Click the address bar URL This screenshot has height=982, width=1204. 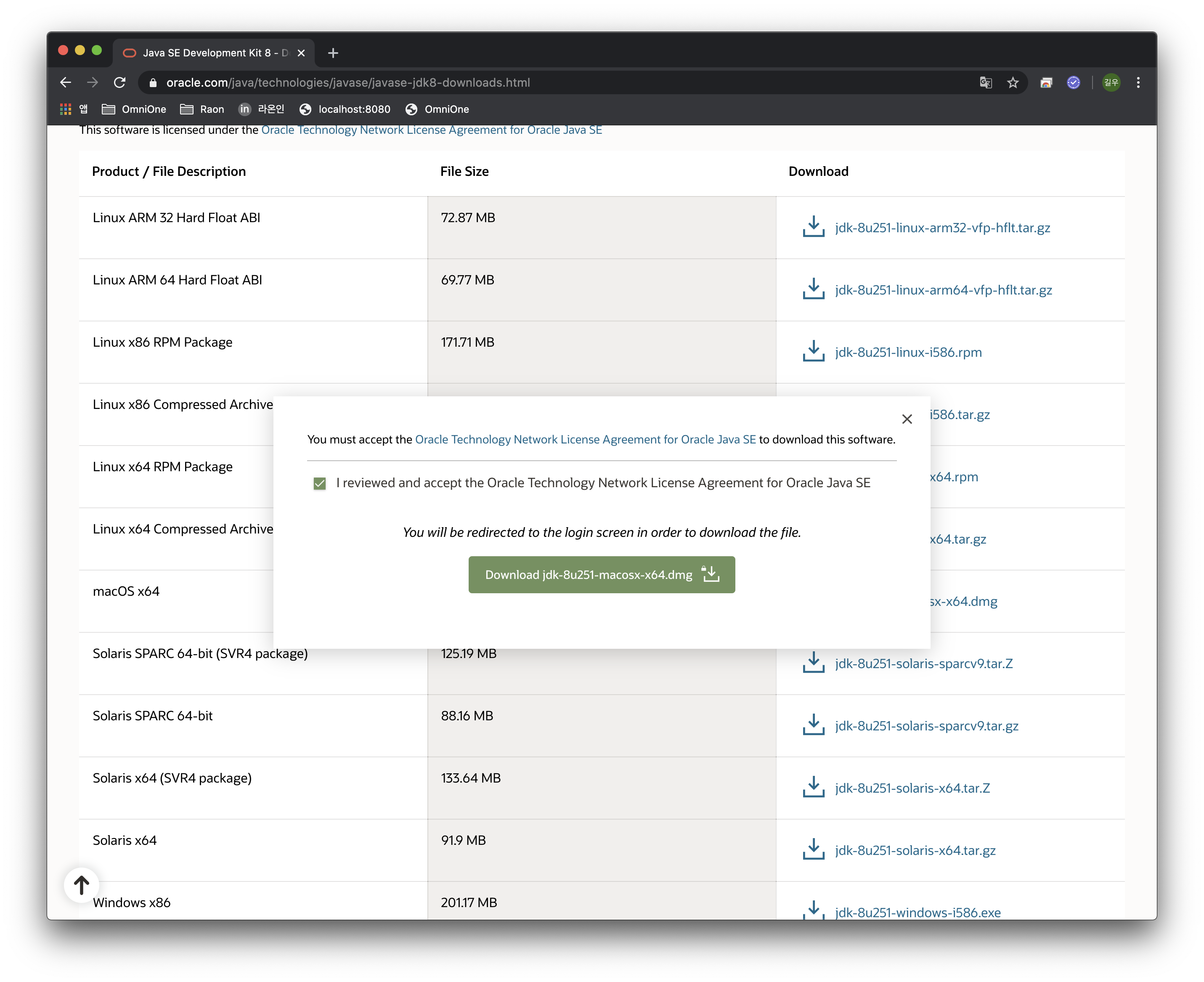[x=348, y=82]
